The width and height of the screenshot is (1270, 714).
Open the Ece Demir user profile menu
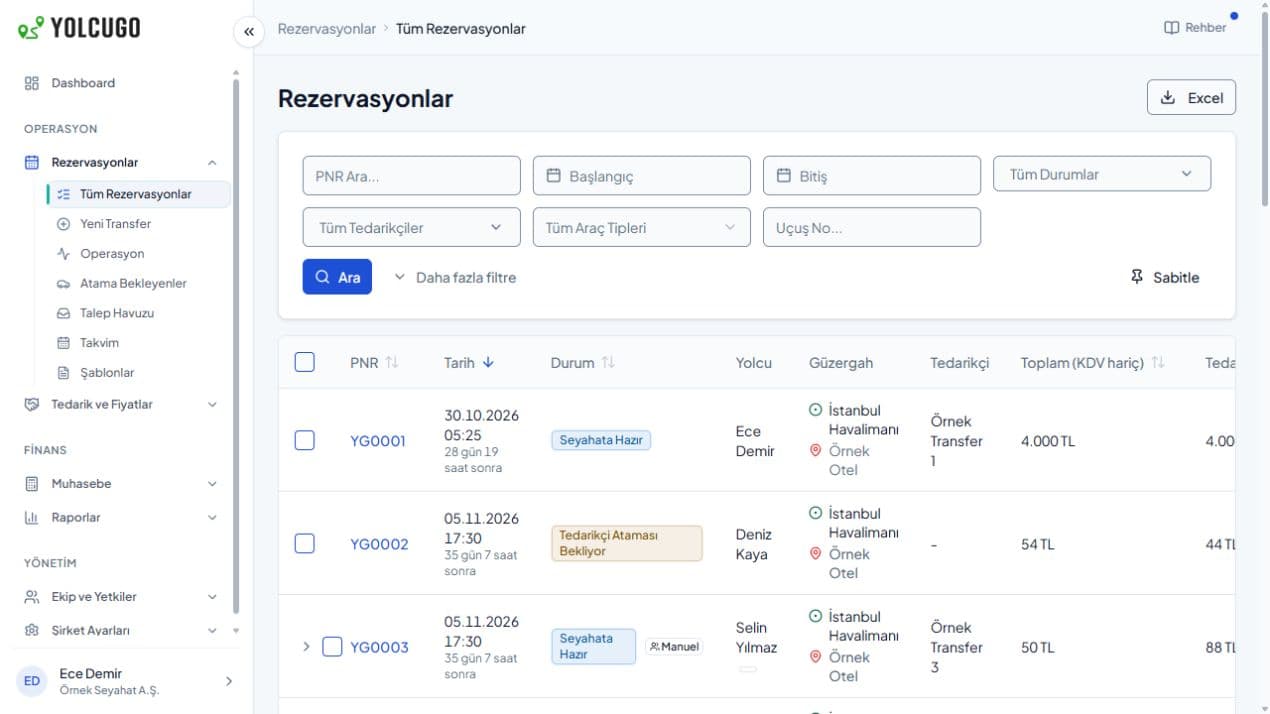126,681
